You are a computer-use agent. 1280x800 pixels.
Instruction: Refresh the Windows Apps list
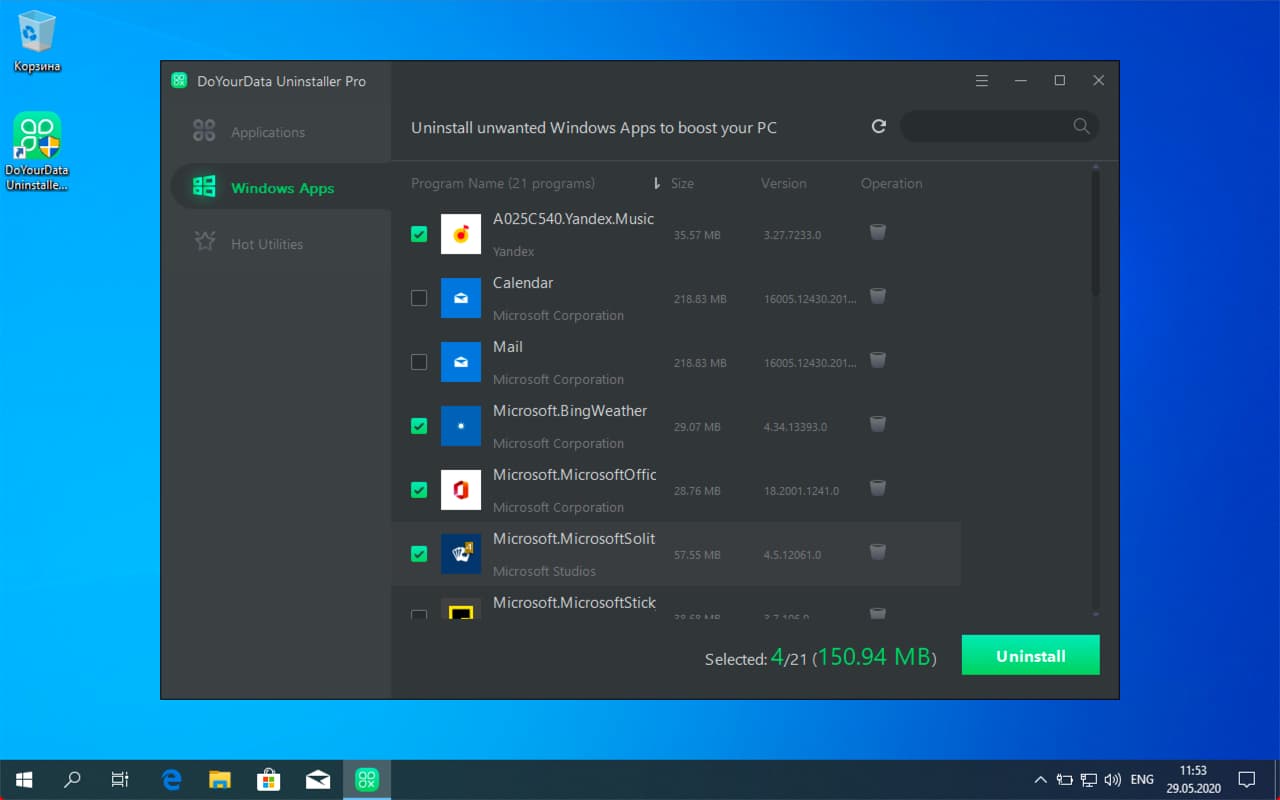click(x=878, y=127)
